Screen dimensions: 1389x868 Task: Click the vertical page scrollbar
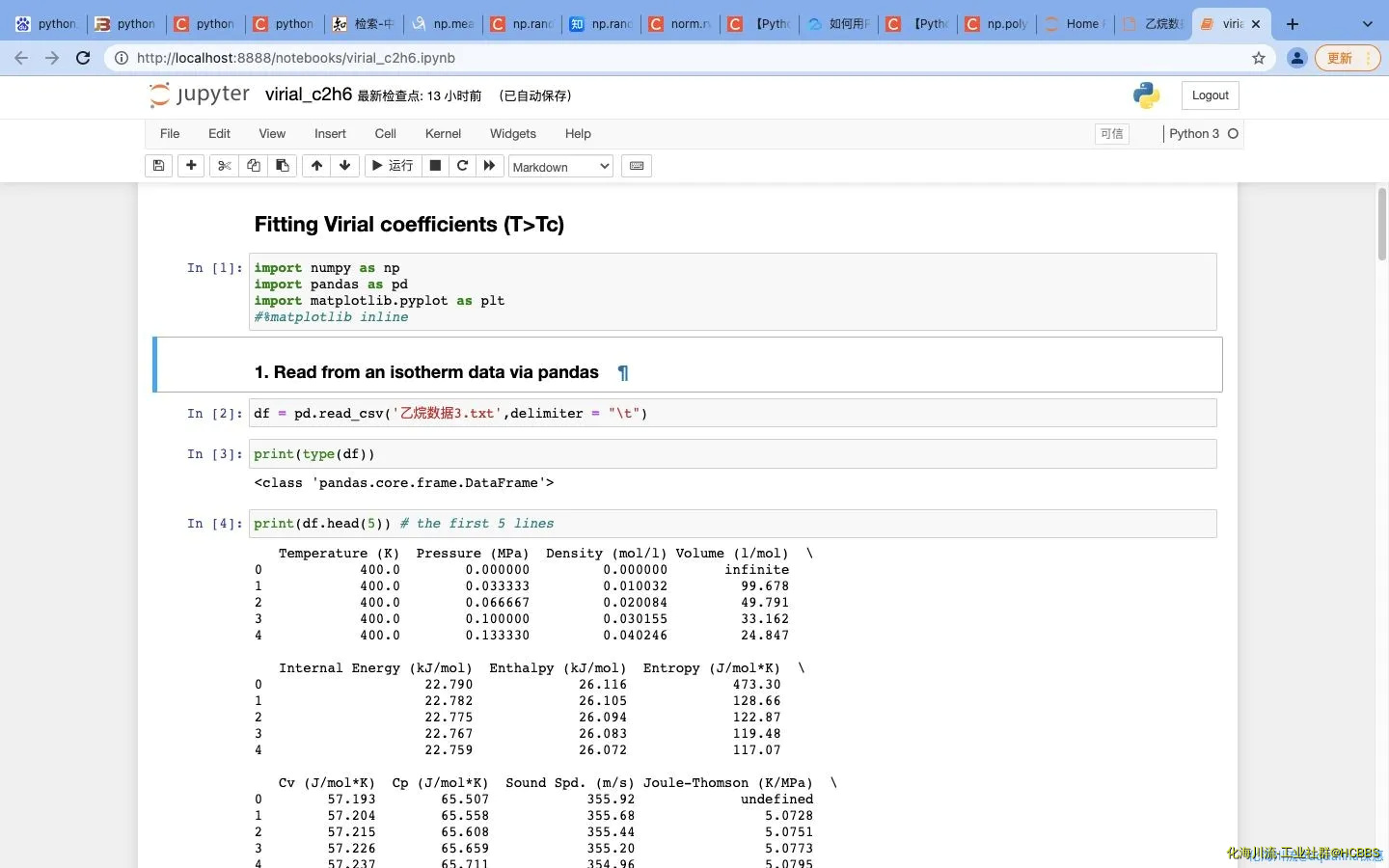1381,224
